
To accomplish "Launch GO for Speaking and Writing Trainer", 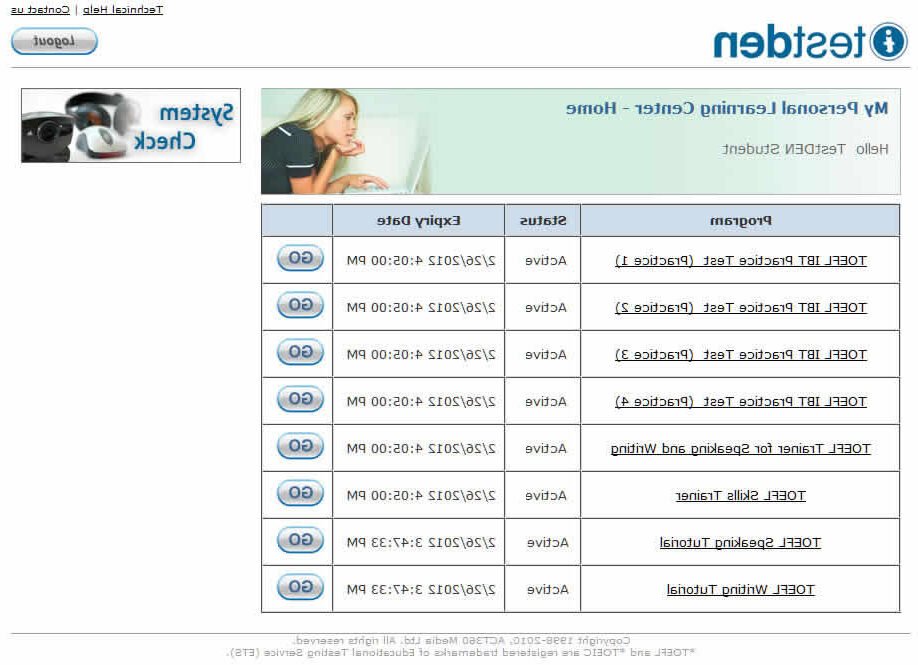I will pos(300,446).
